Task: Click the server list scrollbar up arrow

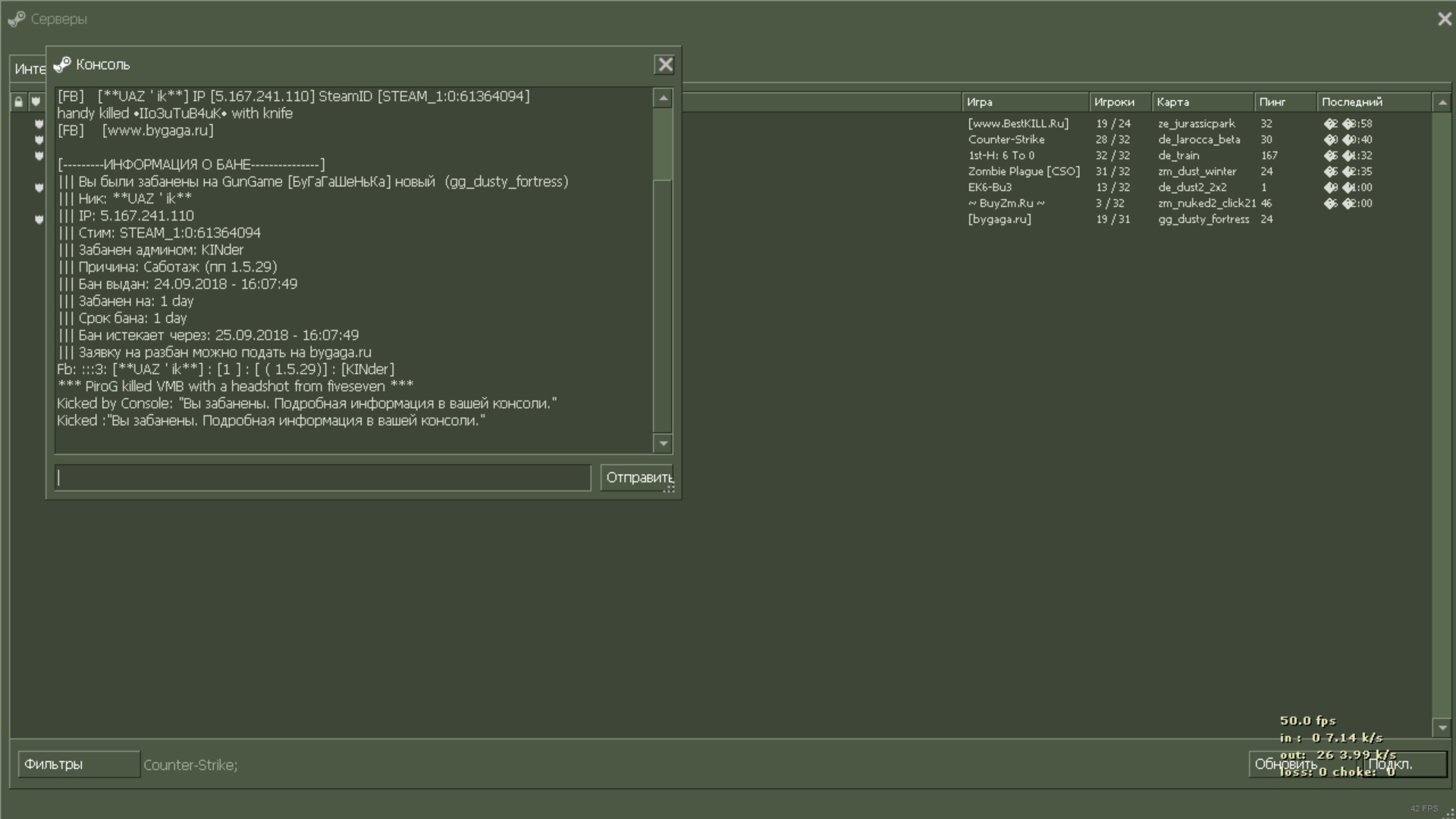Action: coord(1442,102)
